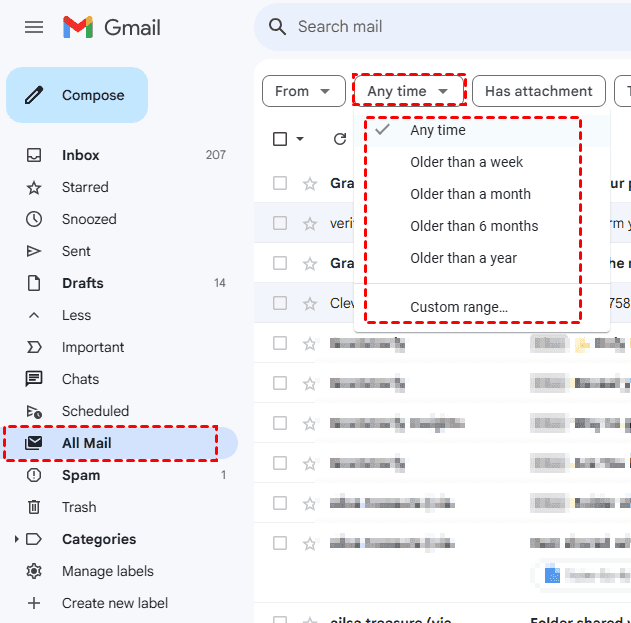Image resolution: width=631 pixels, height=623 pixels.
Task: Click the Drafts page icon
Action: (x=34, y=283)
